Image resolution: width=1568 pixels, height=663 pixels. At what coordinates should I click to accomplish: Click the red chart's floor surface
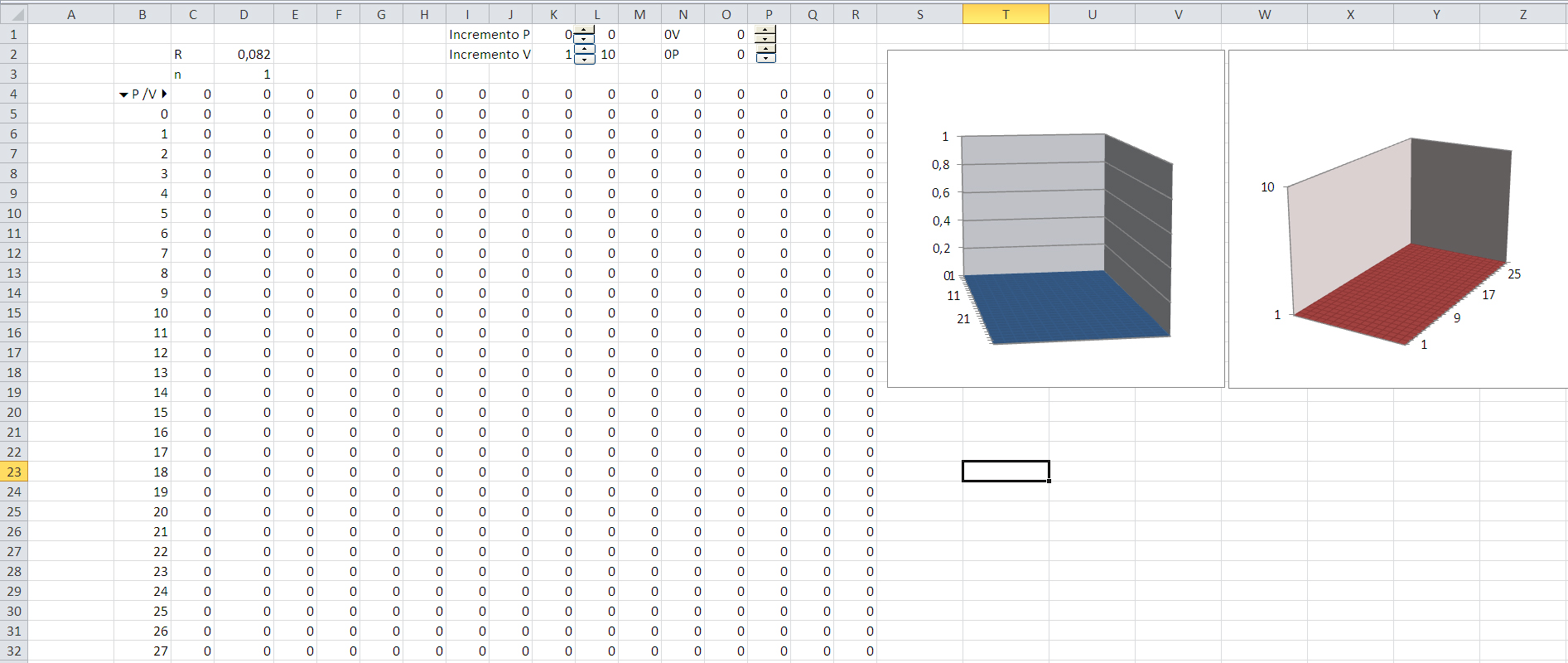click(1400, 294)
